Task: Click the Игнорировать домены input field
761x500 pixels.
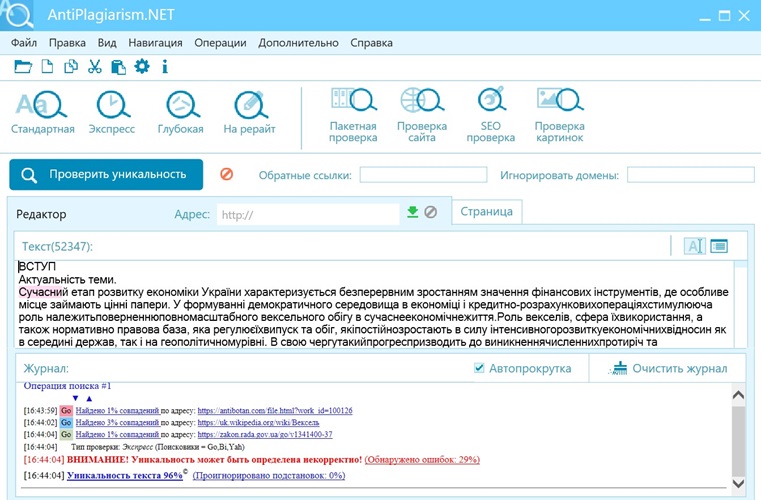Action: click(691, 175)
